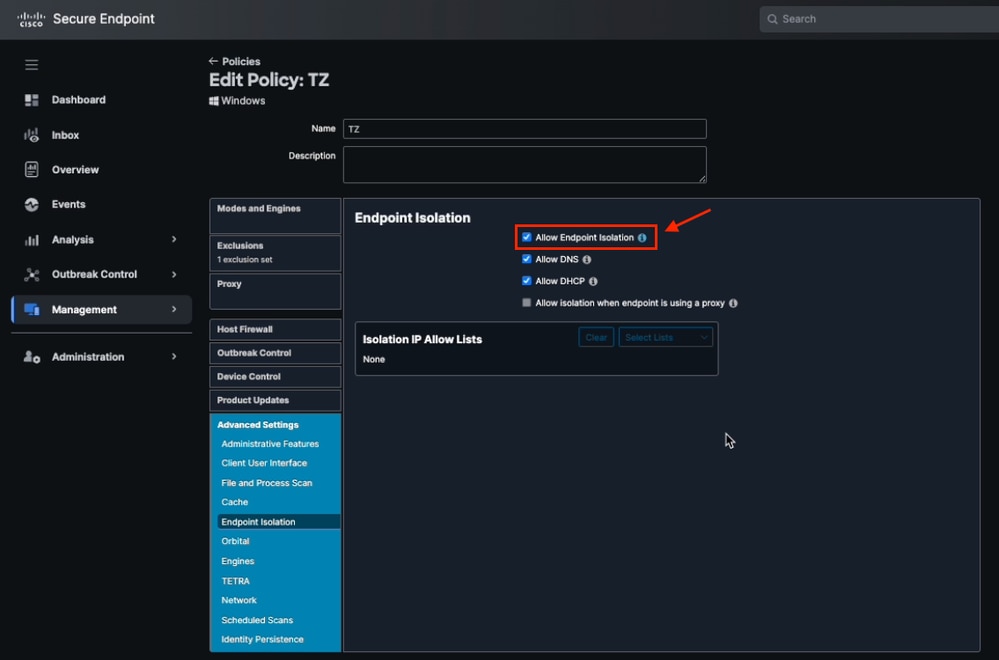Open Overview from the sidebar
The height and width of the screenshot is (660, 999).
pyautogui.click(x=75, y=169)
